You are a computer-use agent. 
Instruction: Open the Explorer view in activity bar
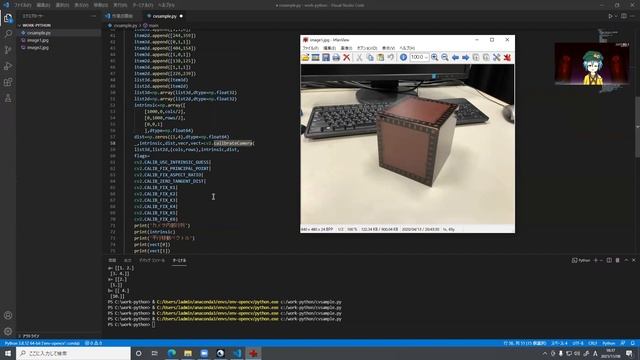8,18
